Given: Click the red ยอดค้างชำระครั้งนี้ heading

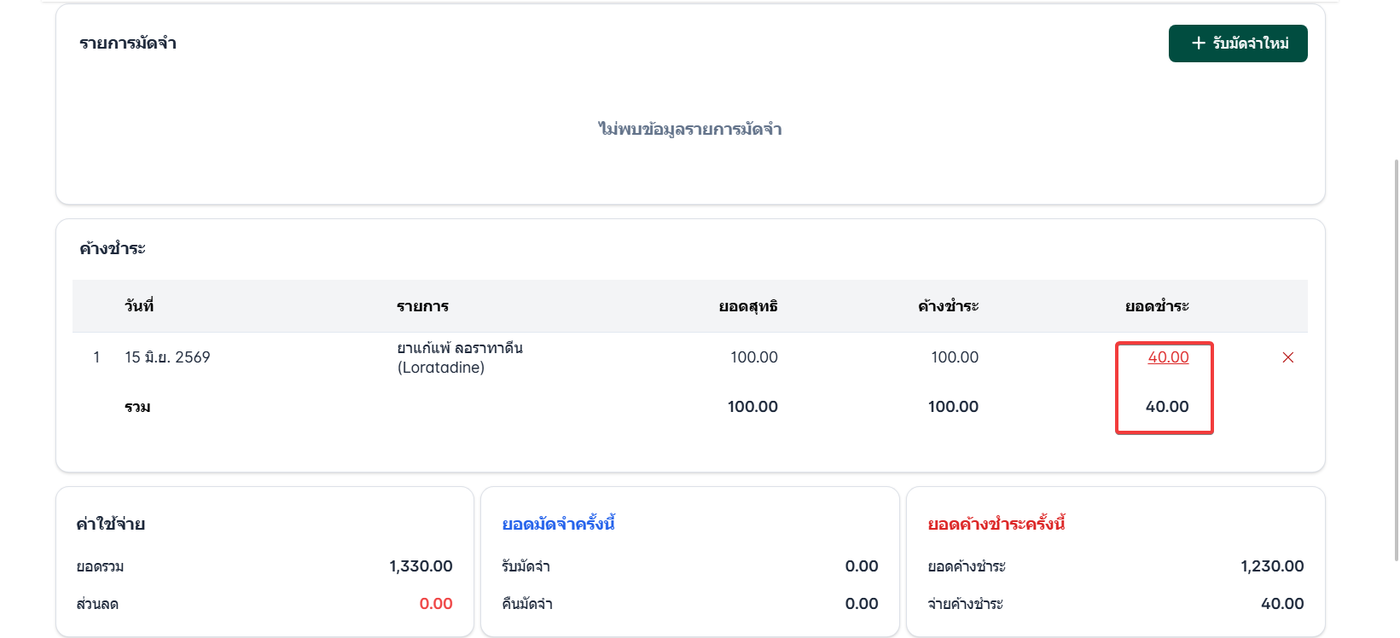Looking at the screenshot, I should click(x=996, y=524).
